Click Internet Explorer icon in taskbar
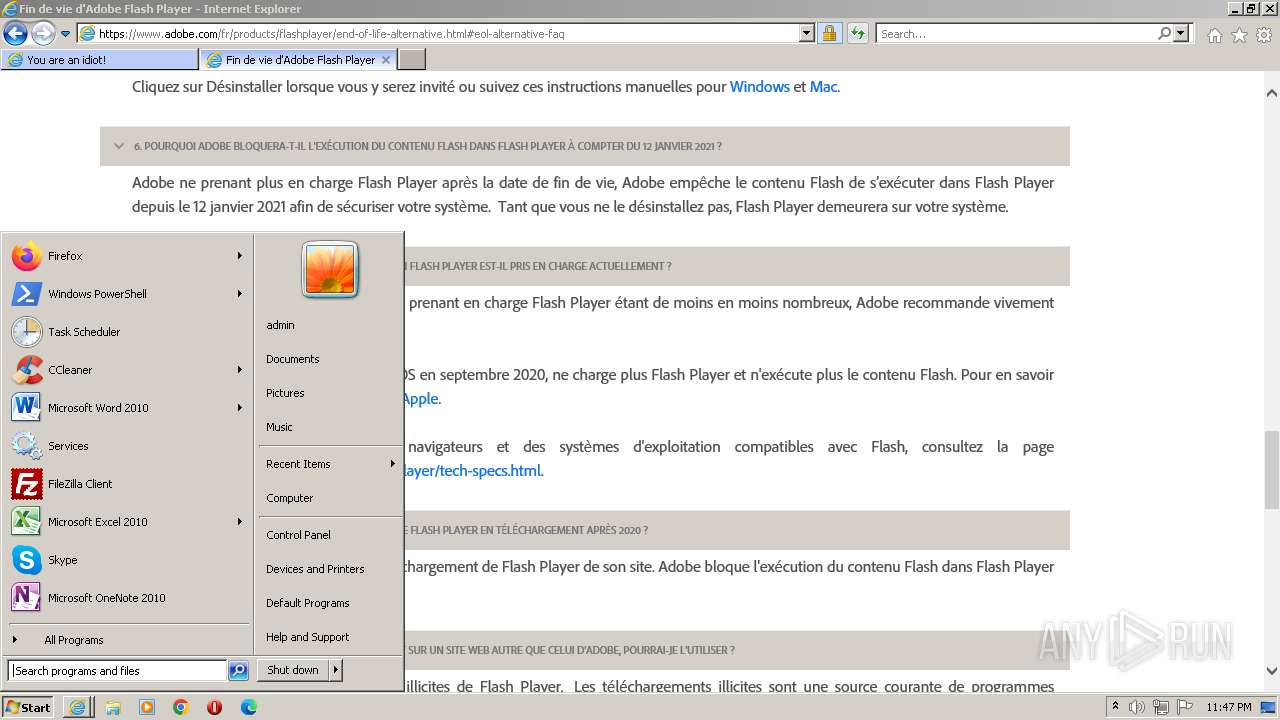Screen dimensions: 1280x720 (x=77, y=707)
